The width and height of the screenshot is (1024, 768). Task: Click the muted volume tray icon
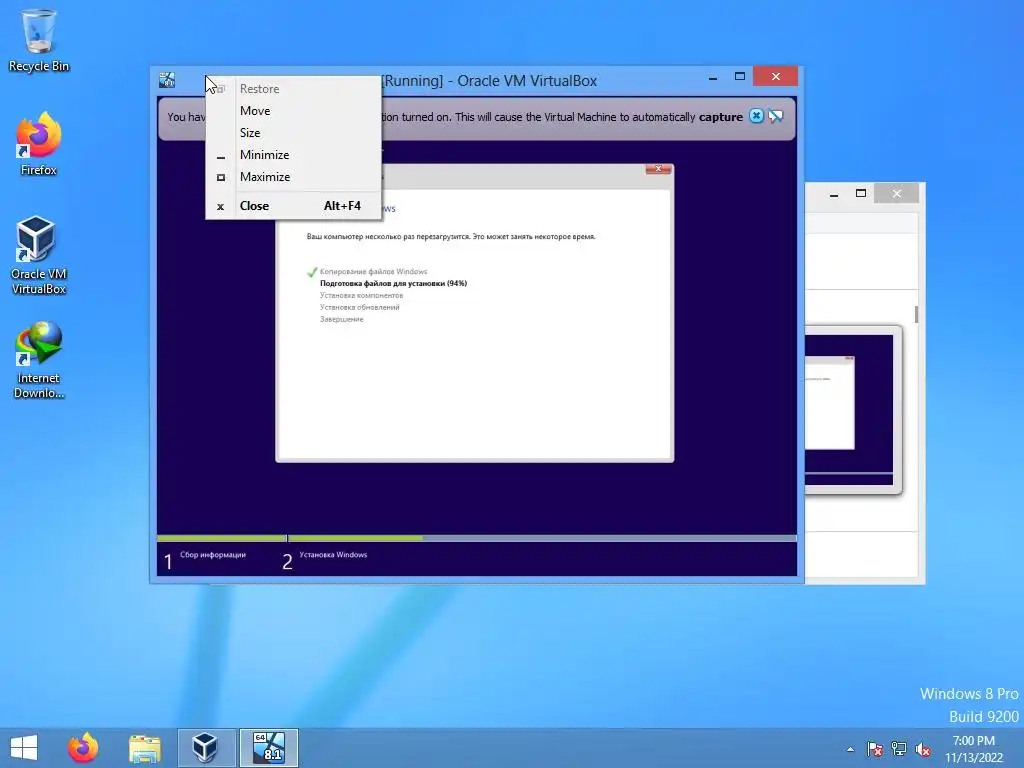coord(923,749)
